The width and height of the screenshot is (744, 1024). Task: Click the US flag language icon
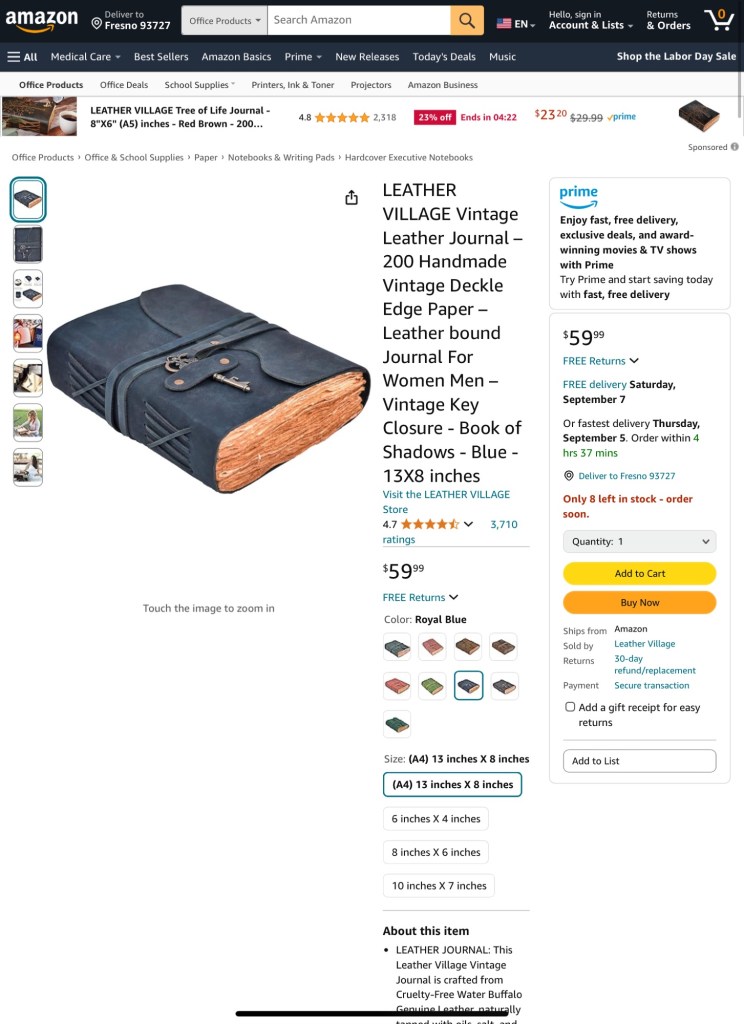(504, 24)
